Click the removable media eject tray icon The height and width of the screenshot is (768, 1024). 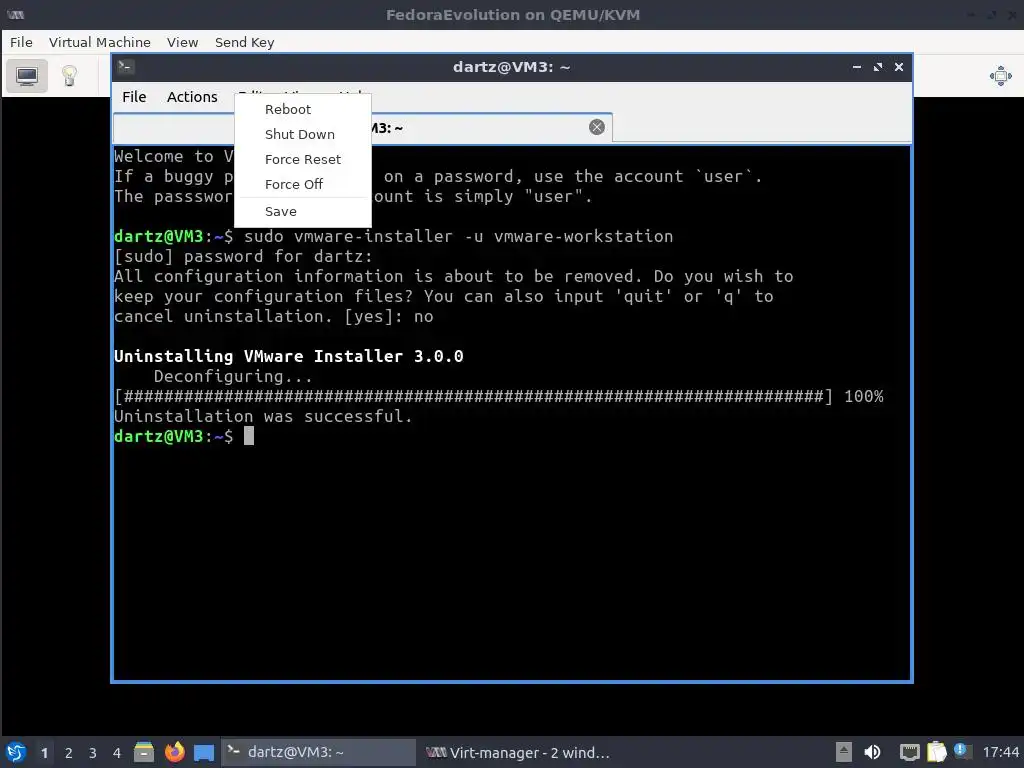coord(843,752)
